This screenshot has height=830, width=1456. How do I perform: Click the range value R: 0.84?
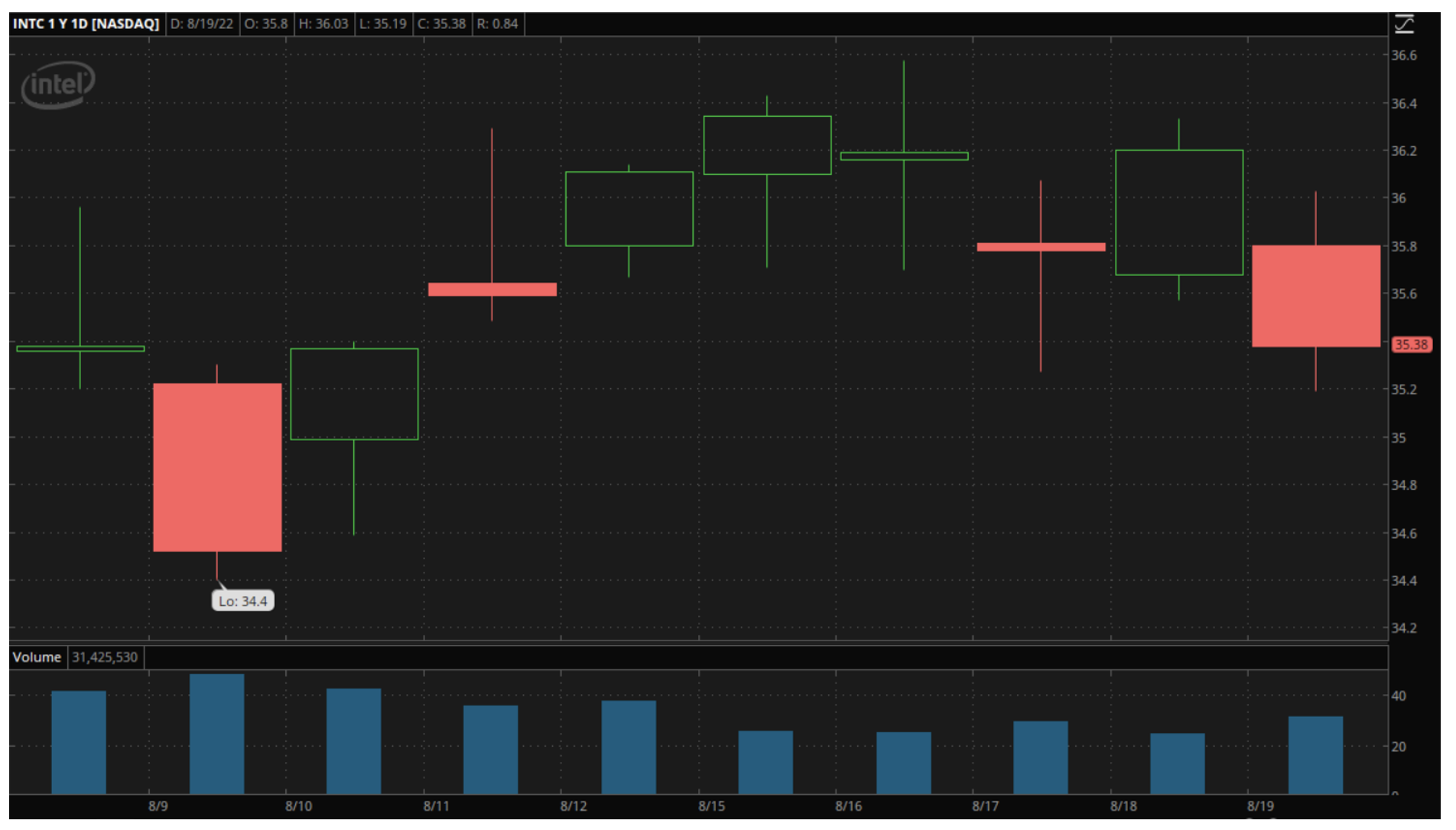click(498, 24)
